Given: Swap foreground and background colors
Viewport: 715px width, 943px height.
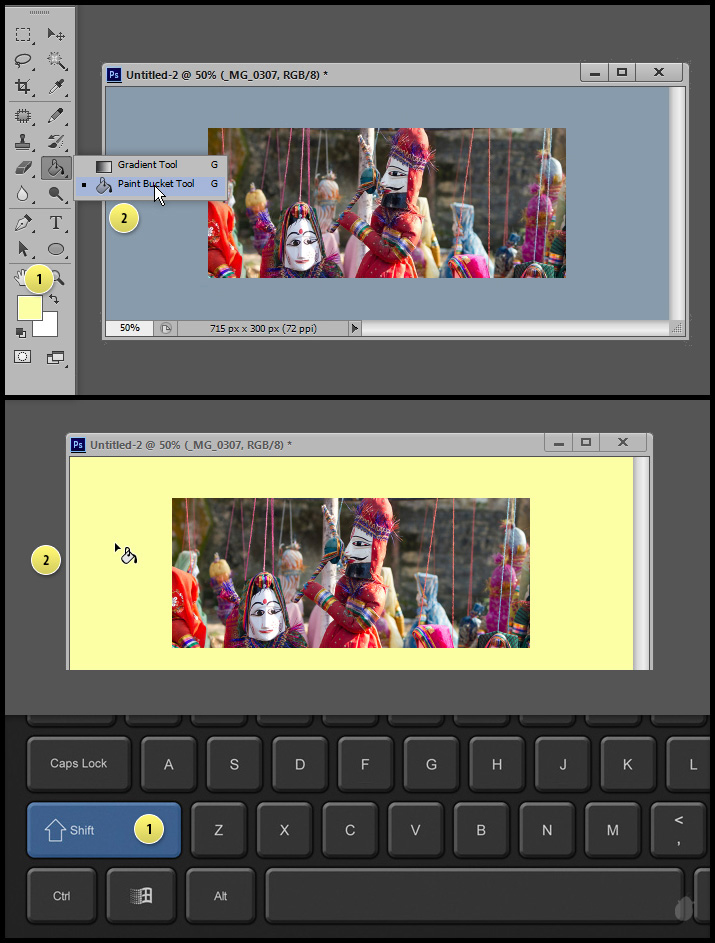Looking at the screenshot, I should coord(53,298).
